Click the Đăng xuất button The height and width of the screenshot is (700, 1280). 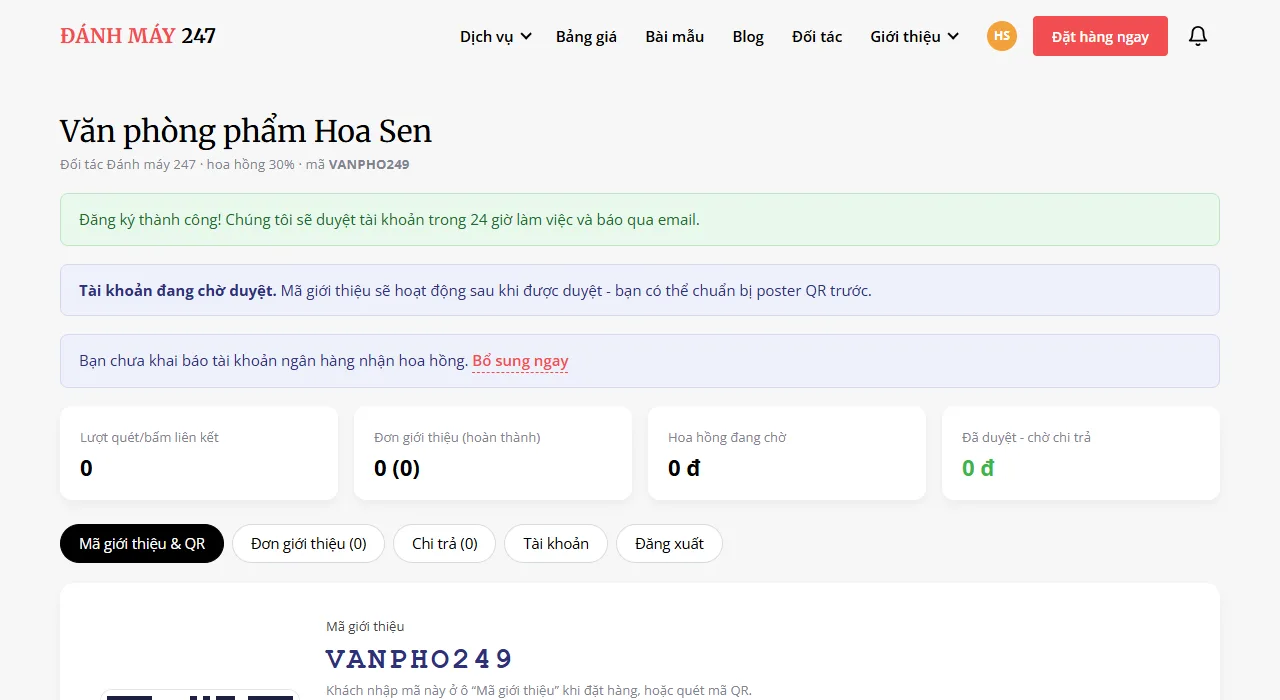pos(669,544)
